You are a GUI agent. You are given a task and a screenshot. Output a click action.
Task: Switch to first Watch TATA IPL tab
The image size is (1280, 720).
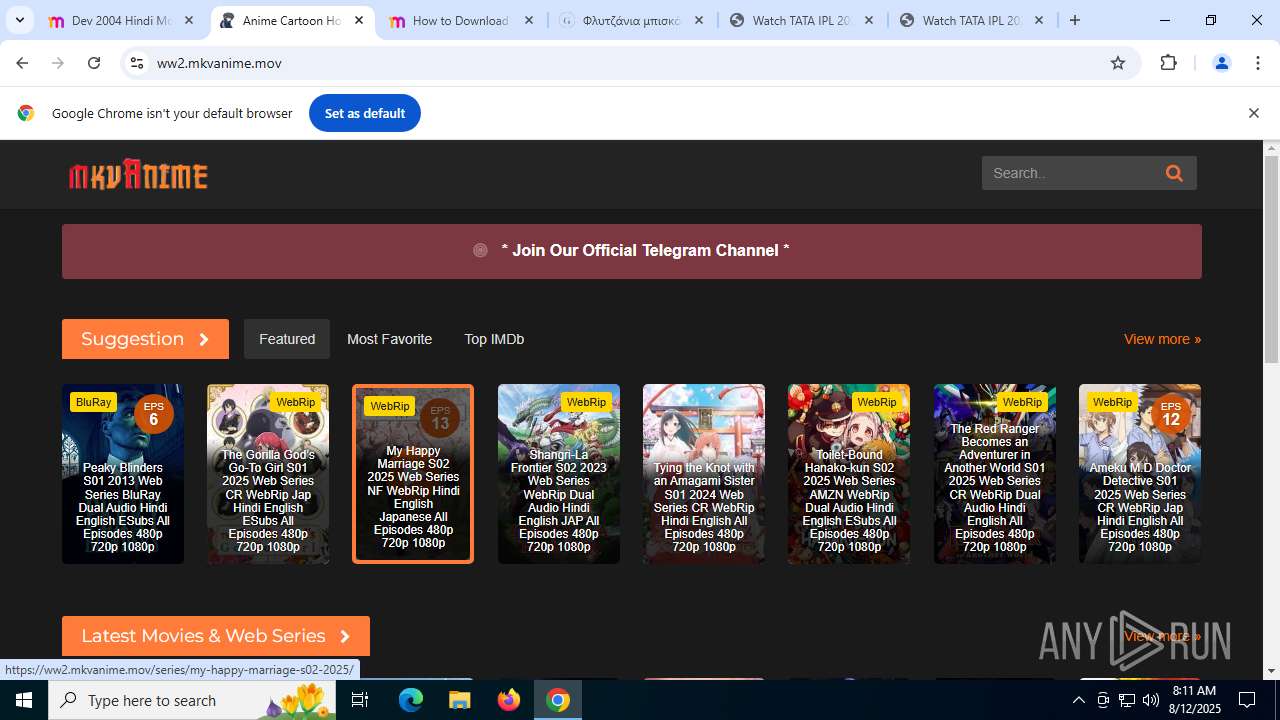click(802, 20)
